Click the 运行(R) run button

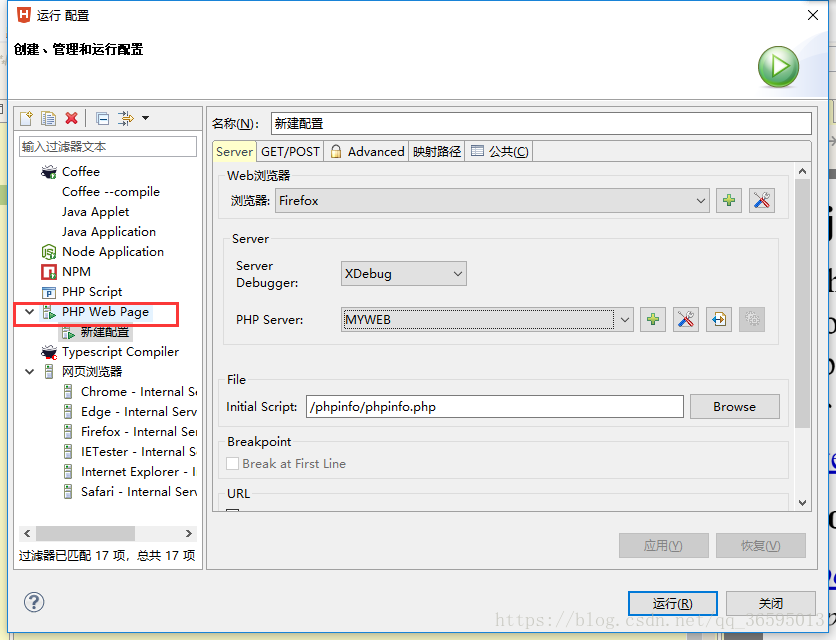672,604
